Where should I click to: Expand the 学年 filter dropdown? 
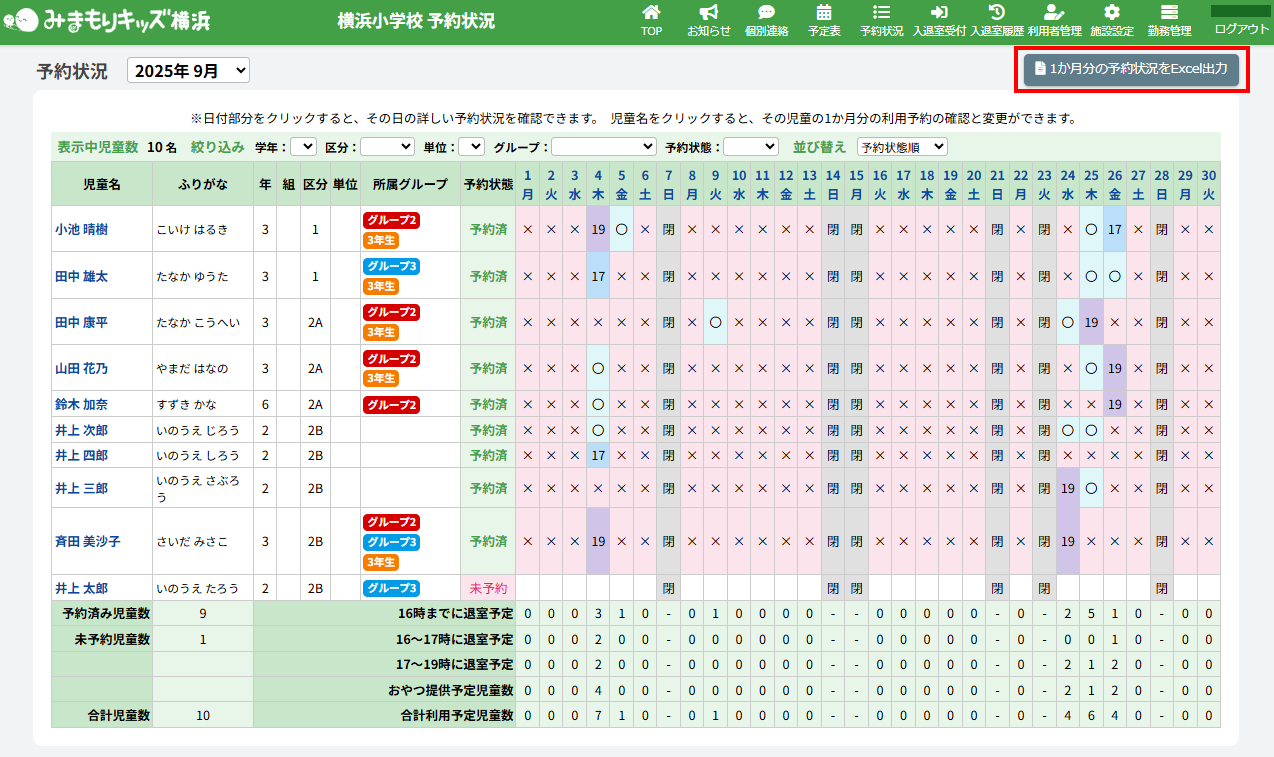[303, 147]
